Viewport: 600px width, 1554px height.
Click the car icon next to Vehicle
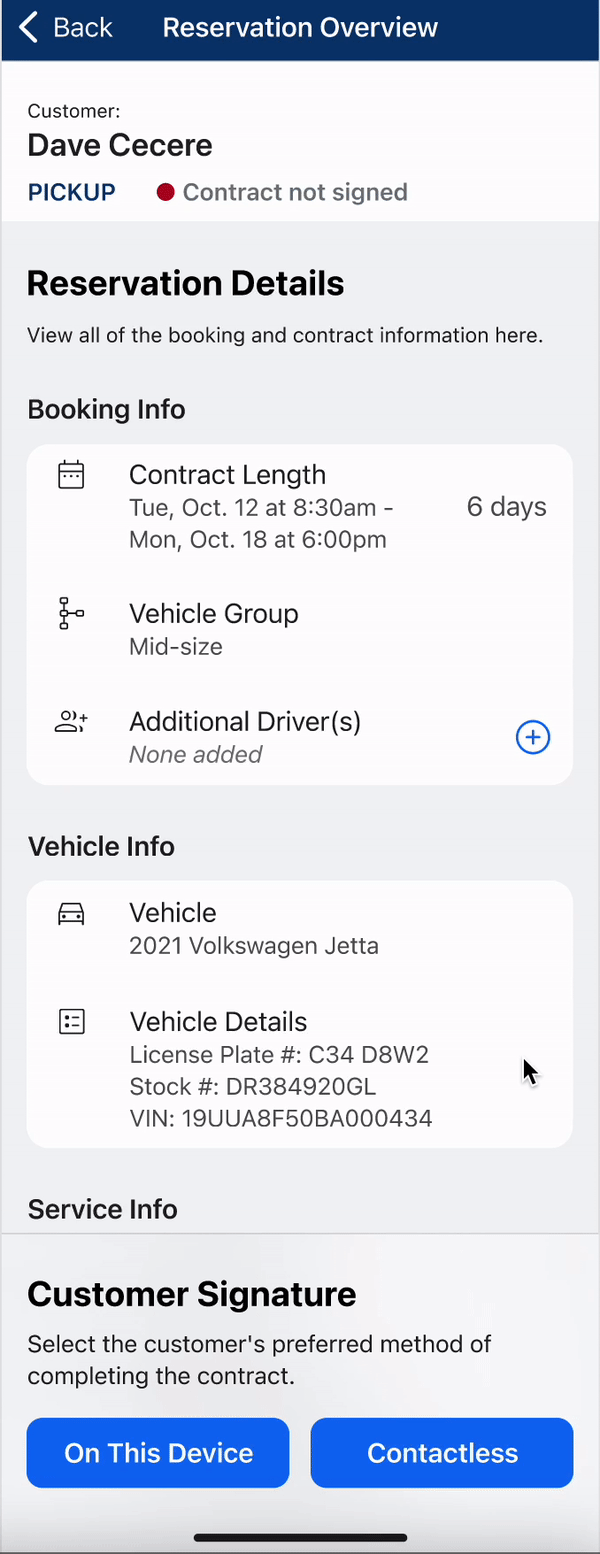tap(71, 913)
